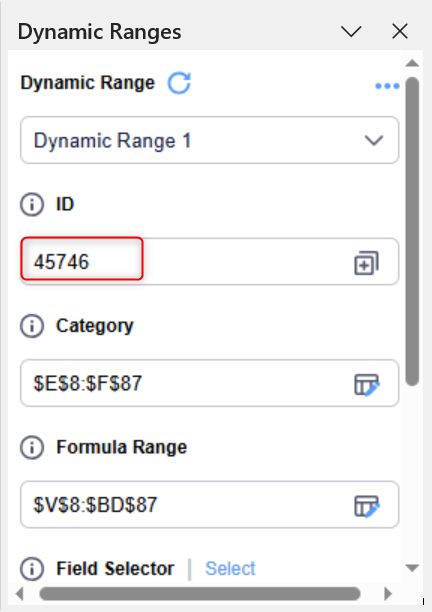Refresh the Dynamic Range list
Viewport: 432px width, 612px height.
point(179,83)
